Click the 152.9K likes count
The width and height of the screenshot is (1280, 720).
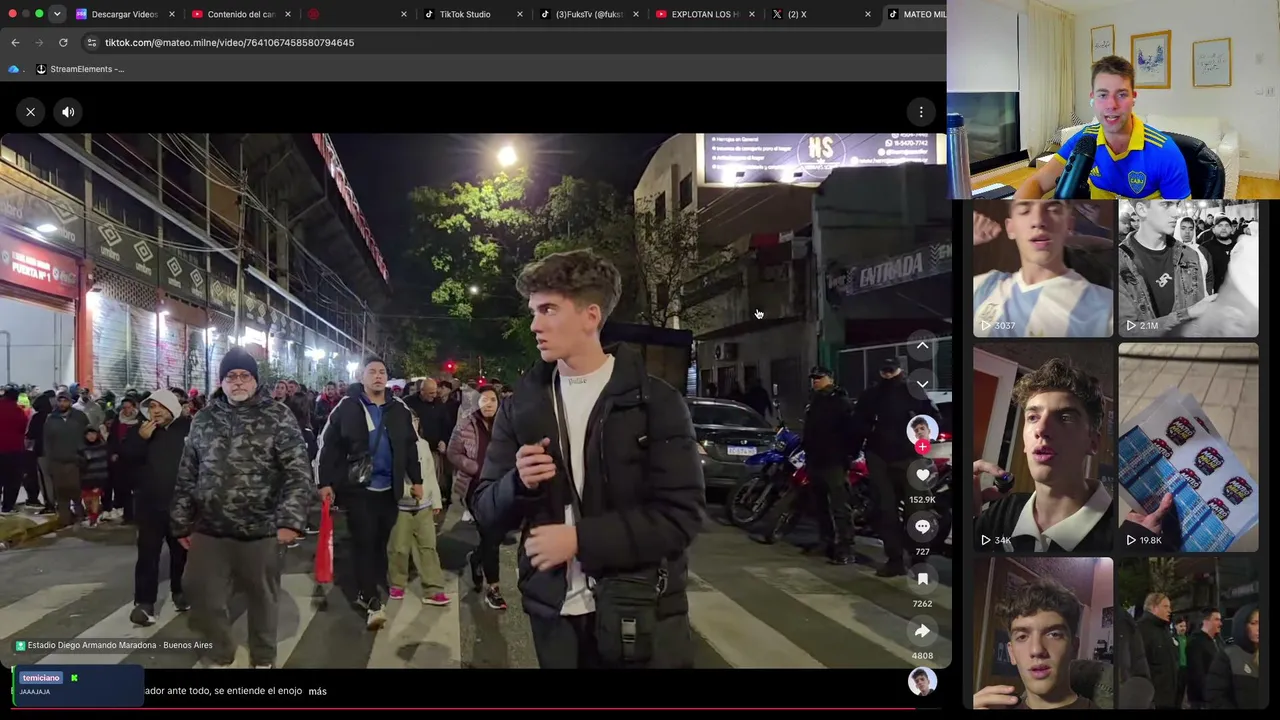click(x=922, y=500)
